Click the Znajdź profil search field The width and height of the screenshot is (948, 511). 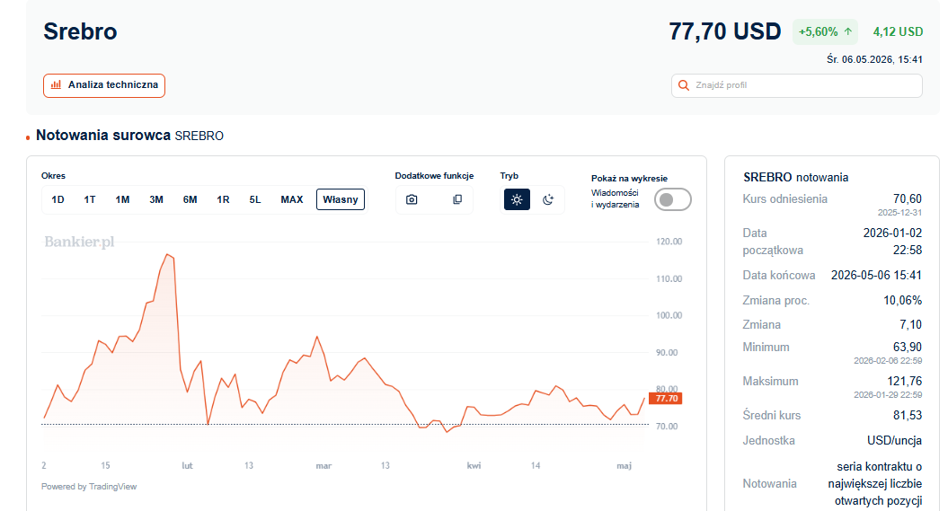click(x=796, y=85)
